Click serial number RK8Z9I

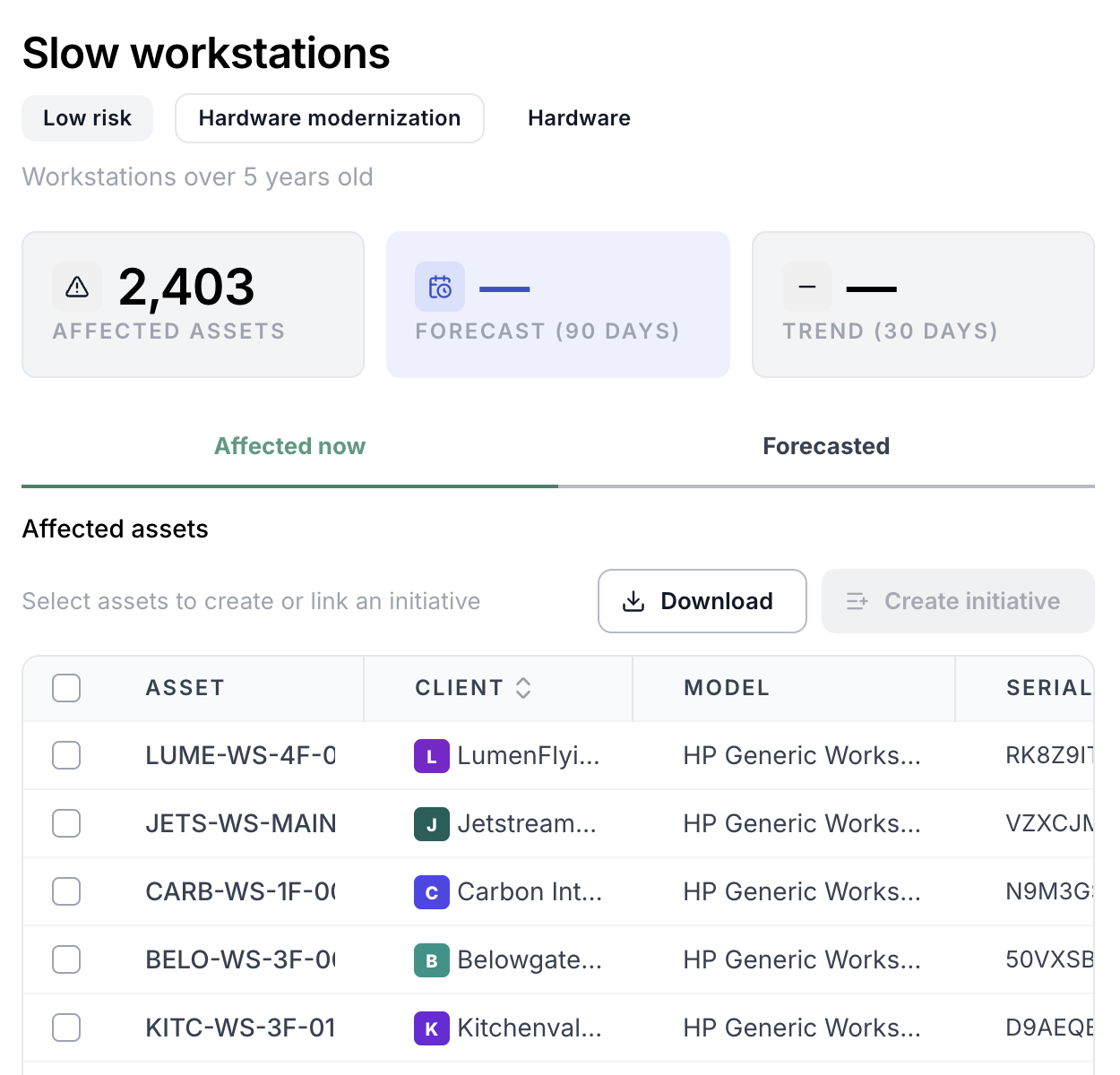click(x=1049, y=755)
